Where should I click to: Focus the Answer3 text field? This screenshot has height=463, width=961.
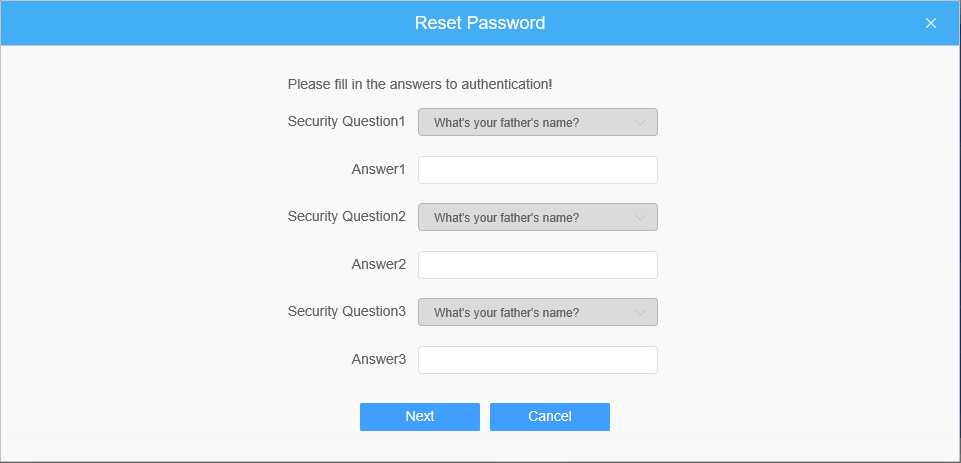pos(537,360)
